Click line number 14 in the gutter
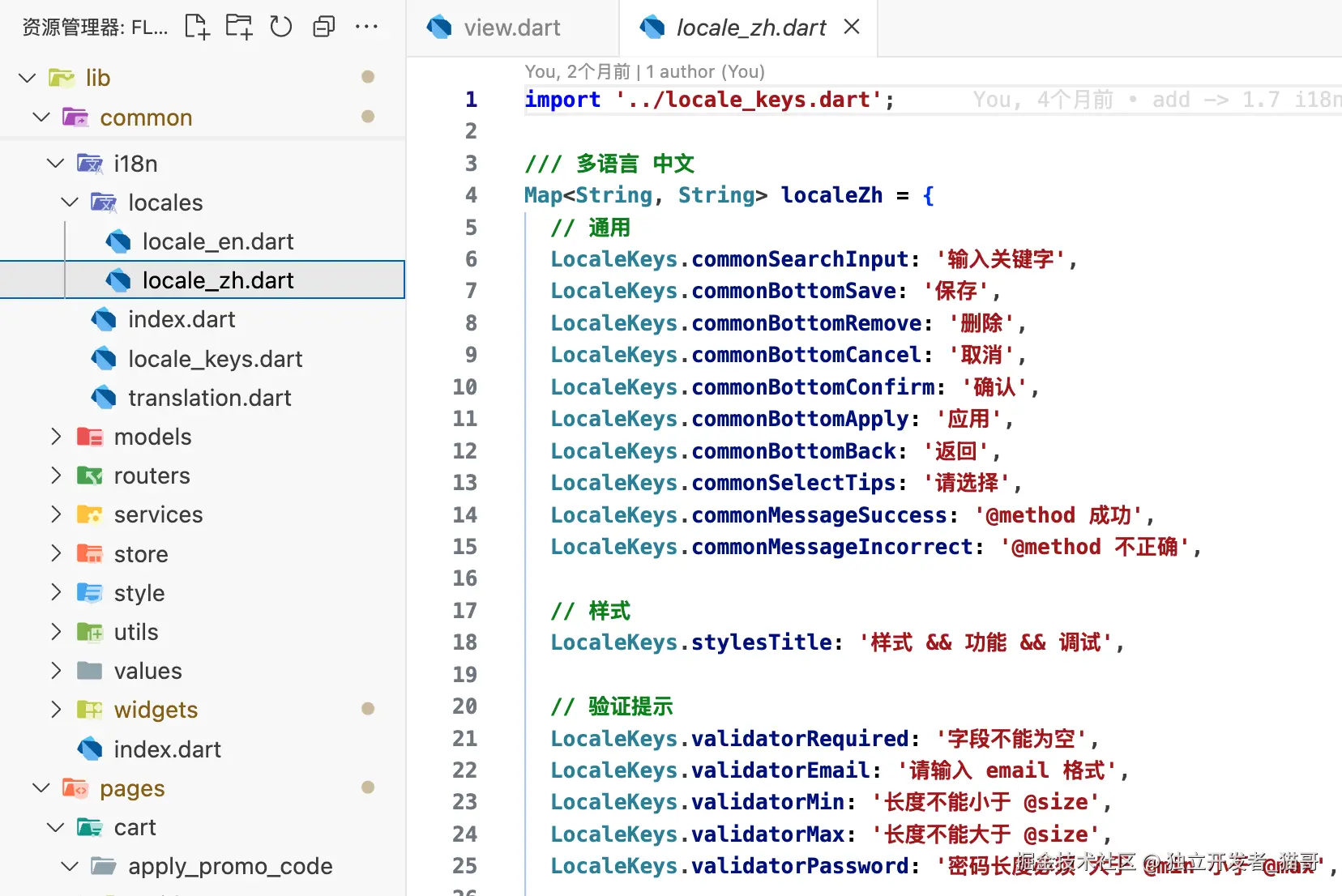 465,515
